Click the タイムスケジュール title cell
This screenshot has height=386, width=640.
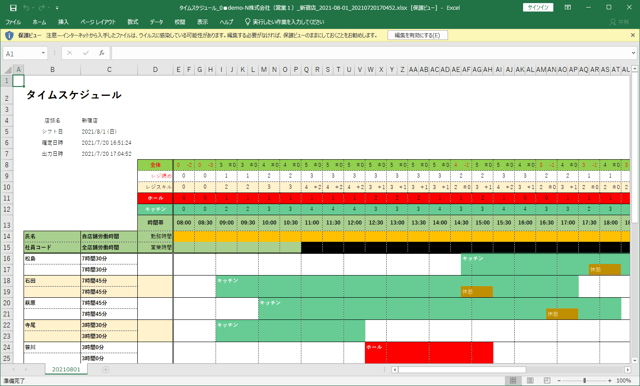[x=74, y=95]
